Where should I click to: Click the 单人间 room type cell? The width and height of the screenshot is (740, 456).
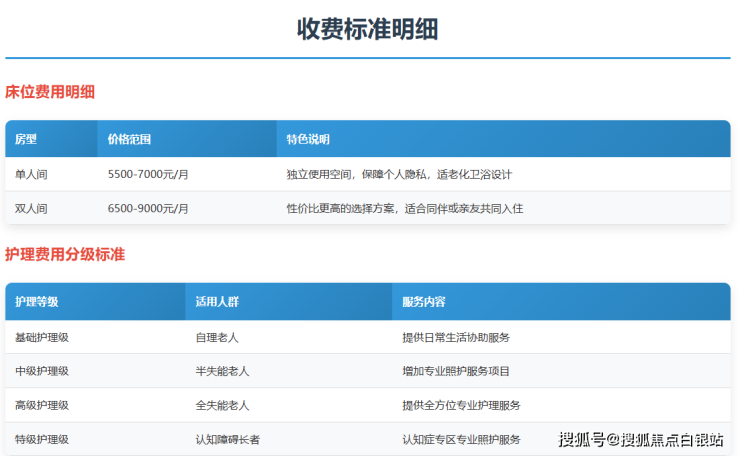pos(31,174)
